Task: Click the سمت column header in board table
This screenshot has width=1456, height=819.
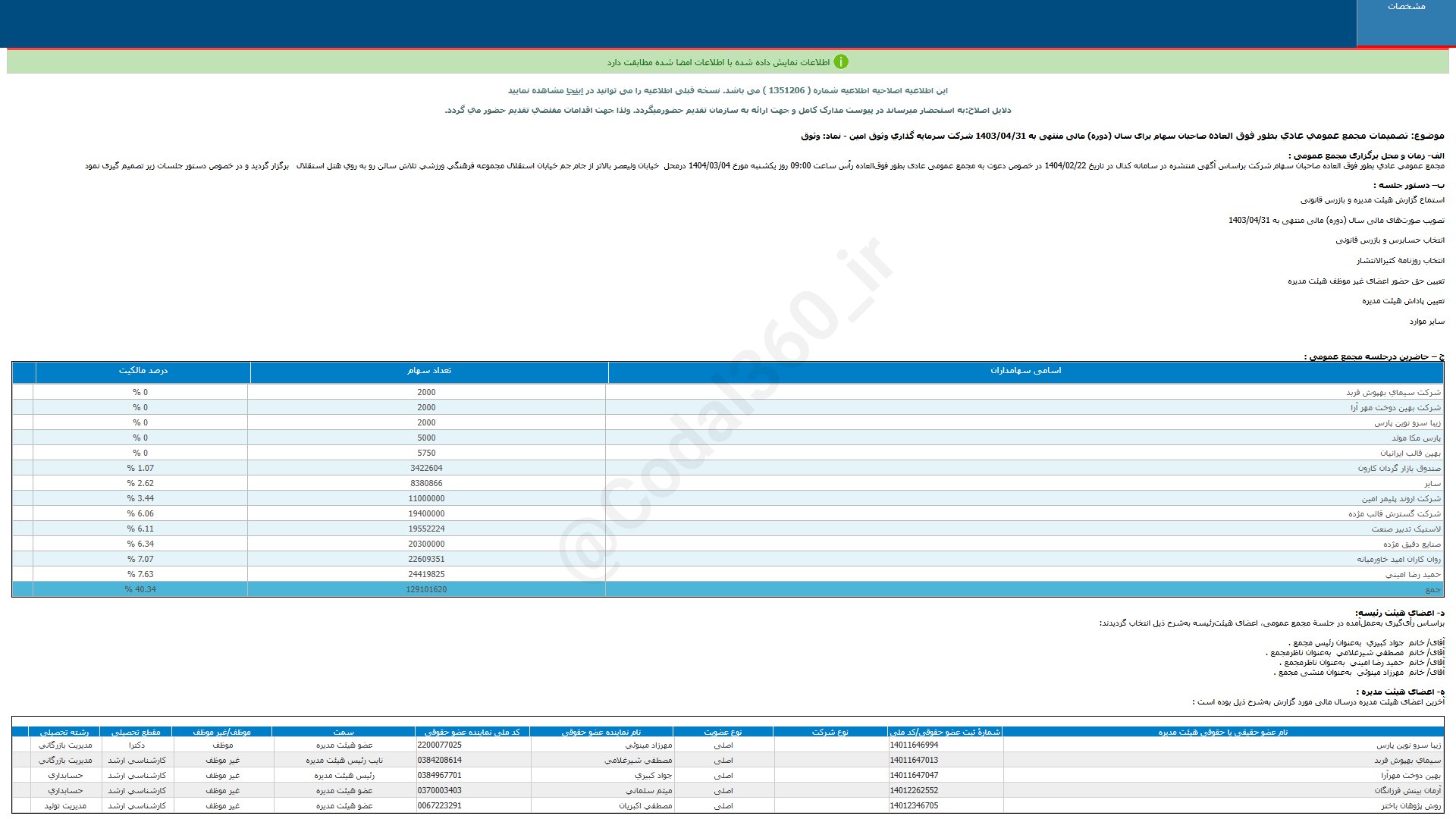Action: point(344,733)
